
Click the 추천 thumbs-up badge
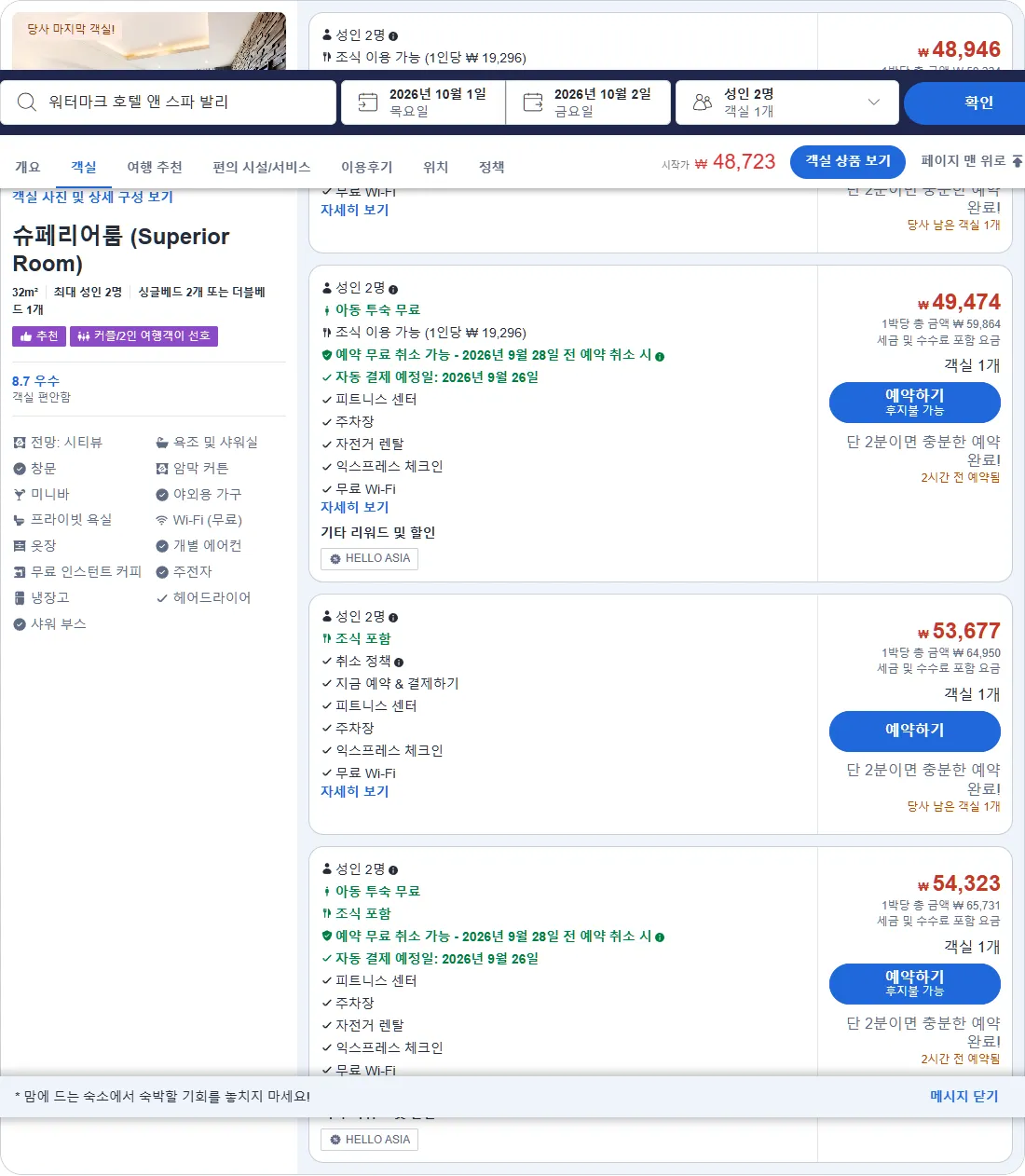tap(39, 336)
